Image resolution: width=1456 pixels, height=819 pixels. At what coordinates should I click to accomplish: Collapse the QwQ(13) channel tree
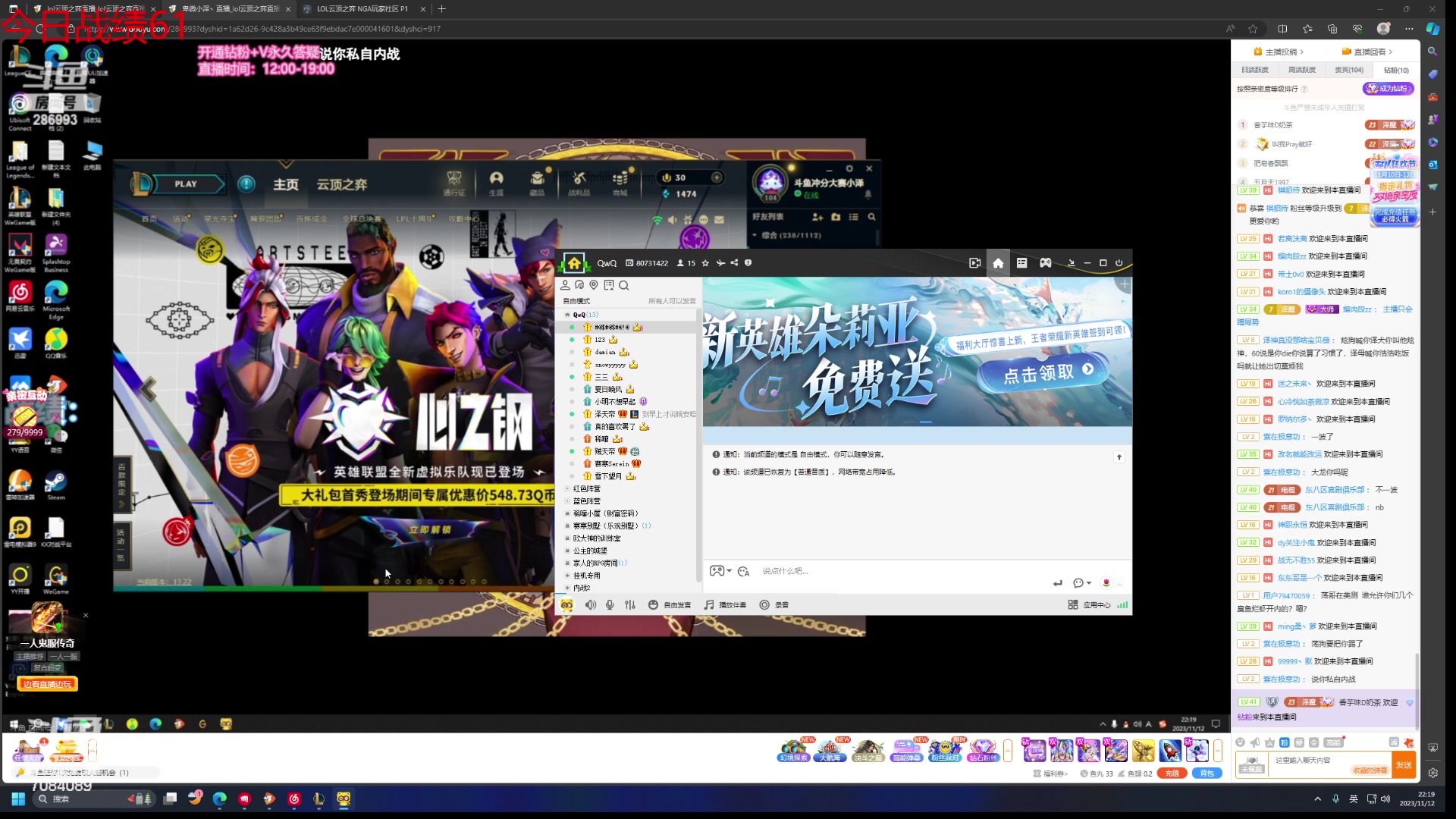click(x=566, y=315)
